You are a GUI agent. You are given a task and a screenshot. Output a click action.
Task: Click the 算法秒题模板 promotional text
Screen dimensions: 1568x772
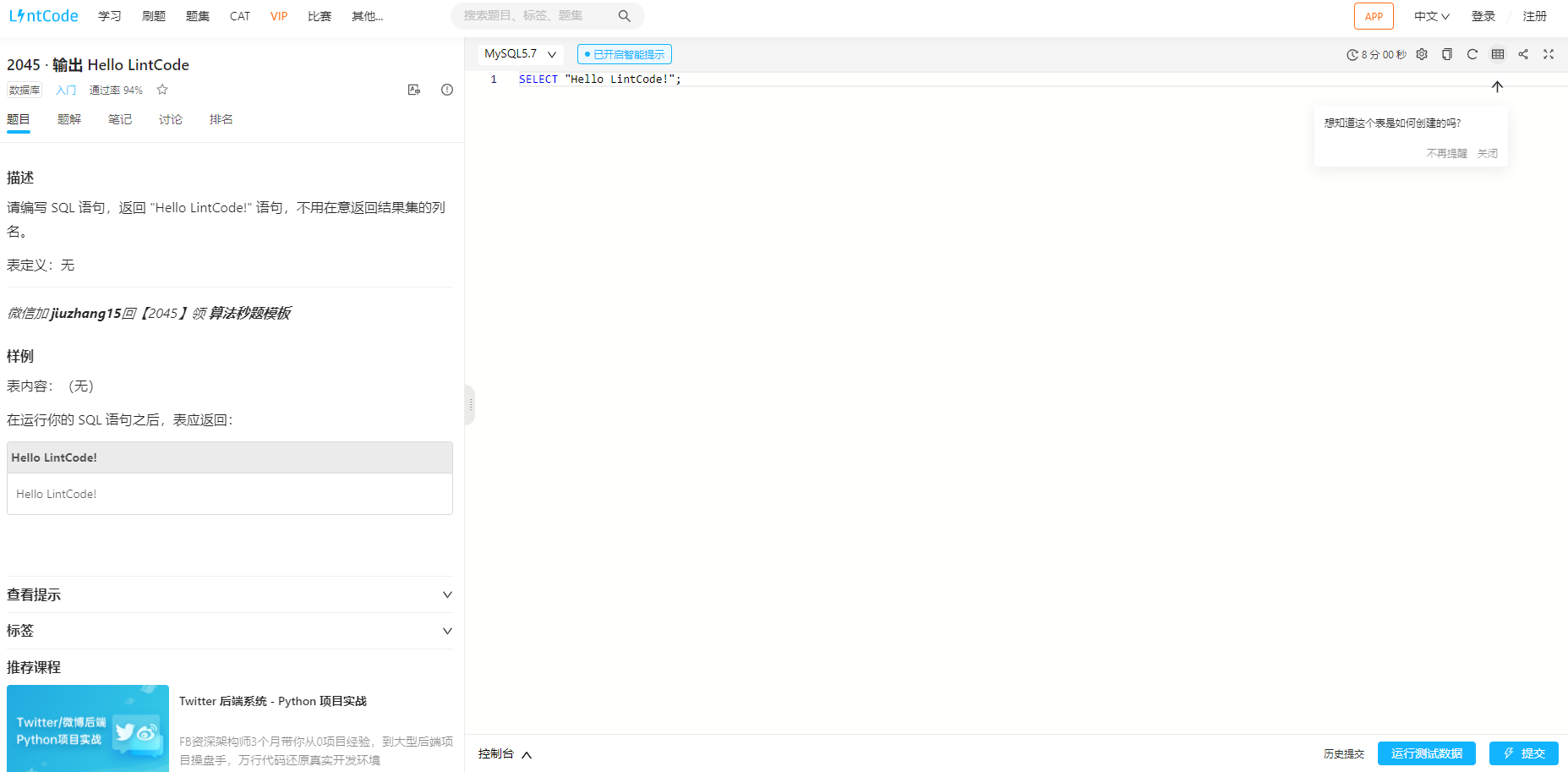249,313
